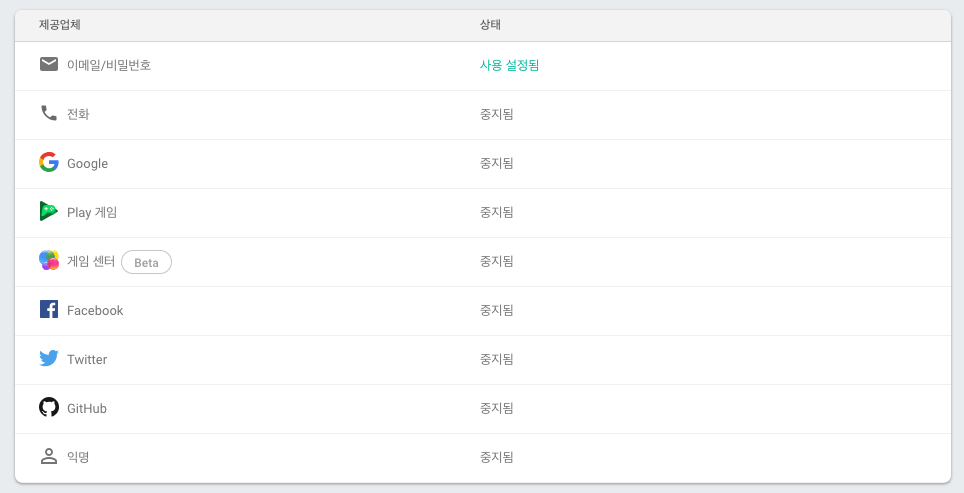Click the email envelope icon
The height and width of the screenshot is (493, 964).
pyautogui.click(x=49, y=64)
